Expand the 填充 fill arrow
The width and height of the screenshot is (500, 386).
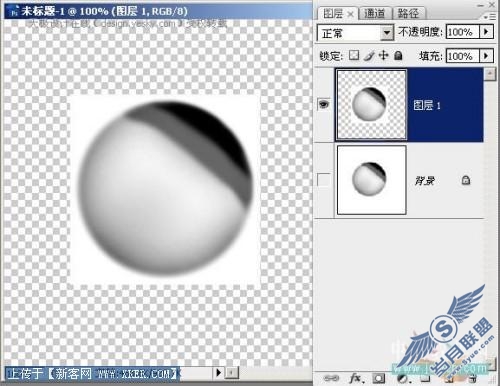[486, 56]
